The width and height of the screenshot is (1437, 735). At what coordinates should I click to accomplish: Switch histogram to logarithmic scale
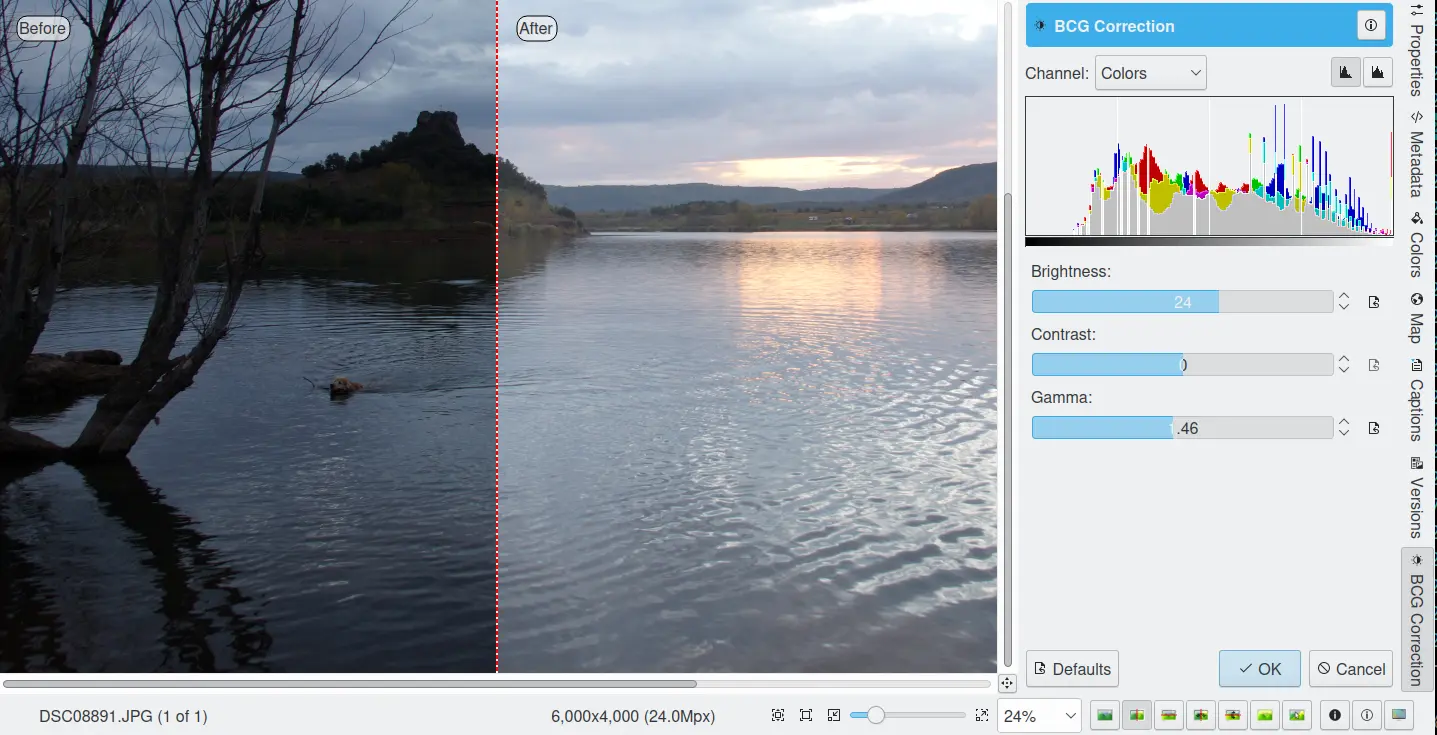(x=1378, y=72)
